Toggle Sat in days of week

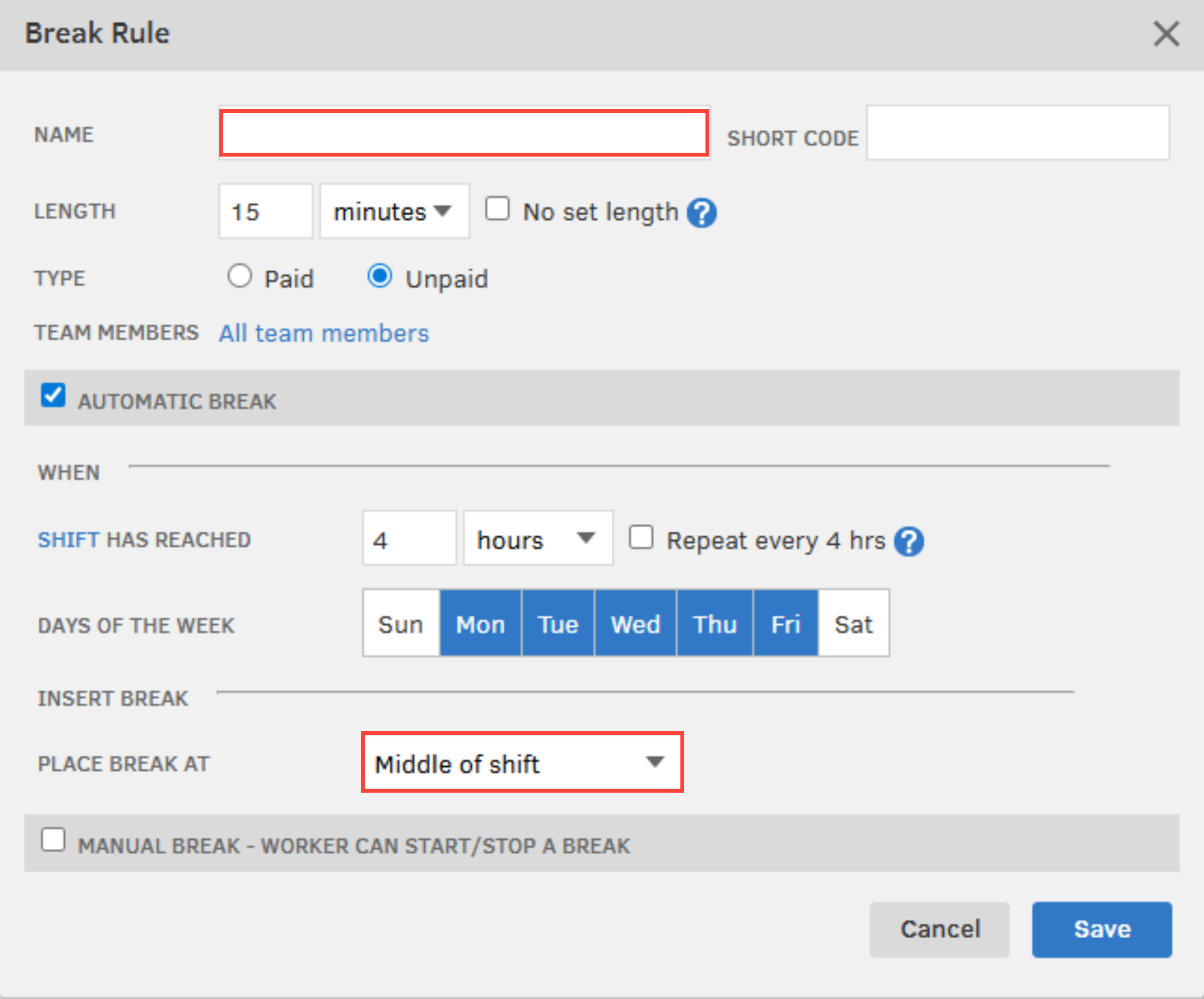[x=853, y=623]
